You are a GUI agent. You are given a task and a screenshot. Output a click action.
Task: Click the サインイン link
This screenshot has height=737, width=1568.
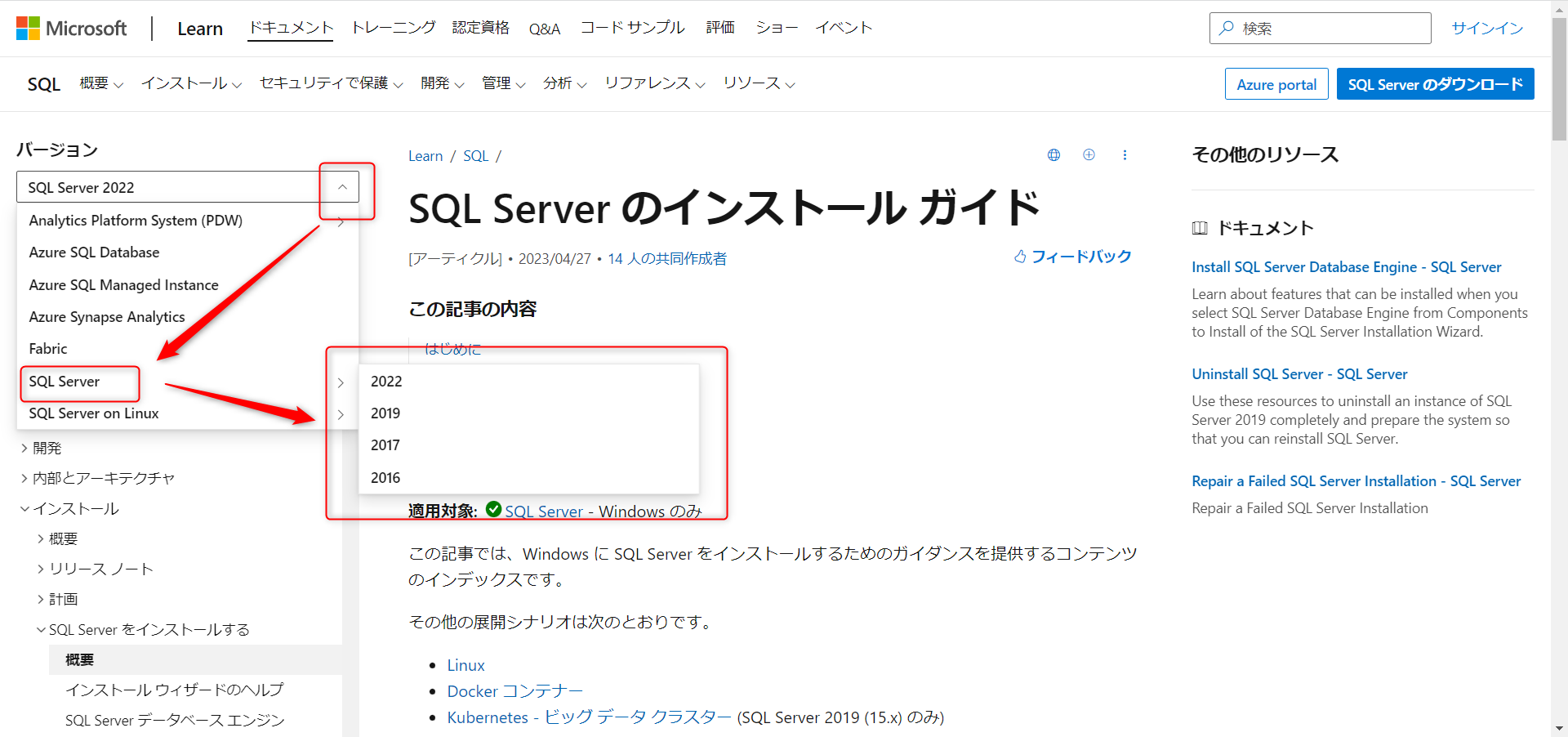1486,29
